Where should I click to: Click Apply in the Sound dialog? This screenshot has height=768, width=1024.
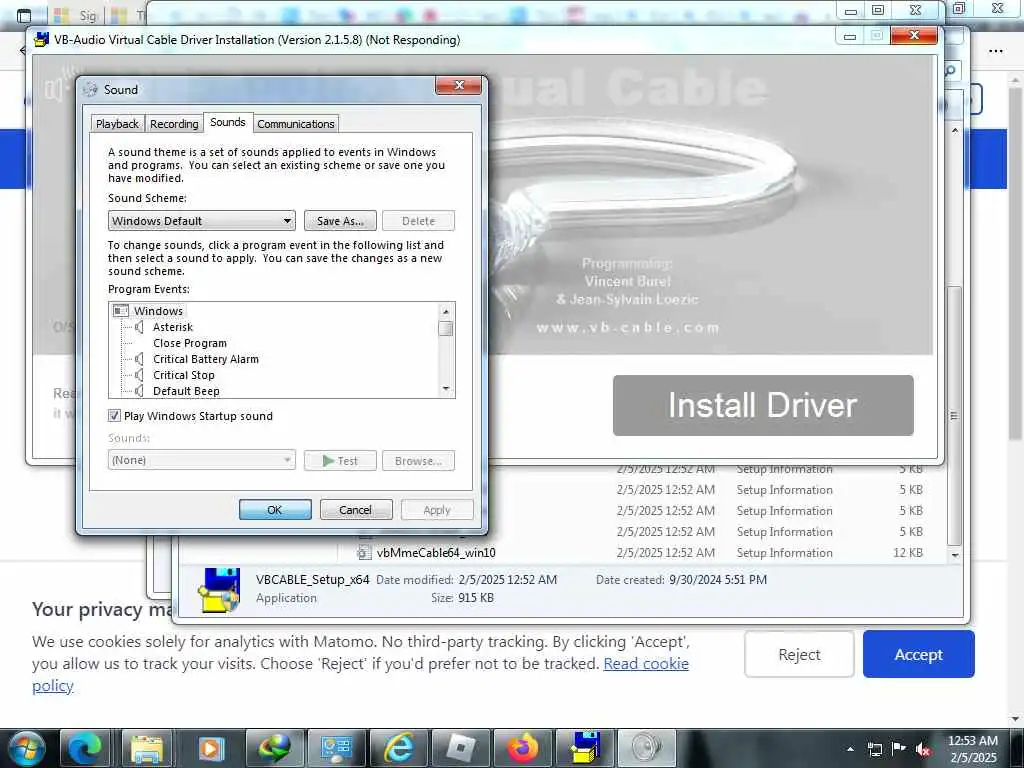437,509
